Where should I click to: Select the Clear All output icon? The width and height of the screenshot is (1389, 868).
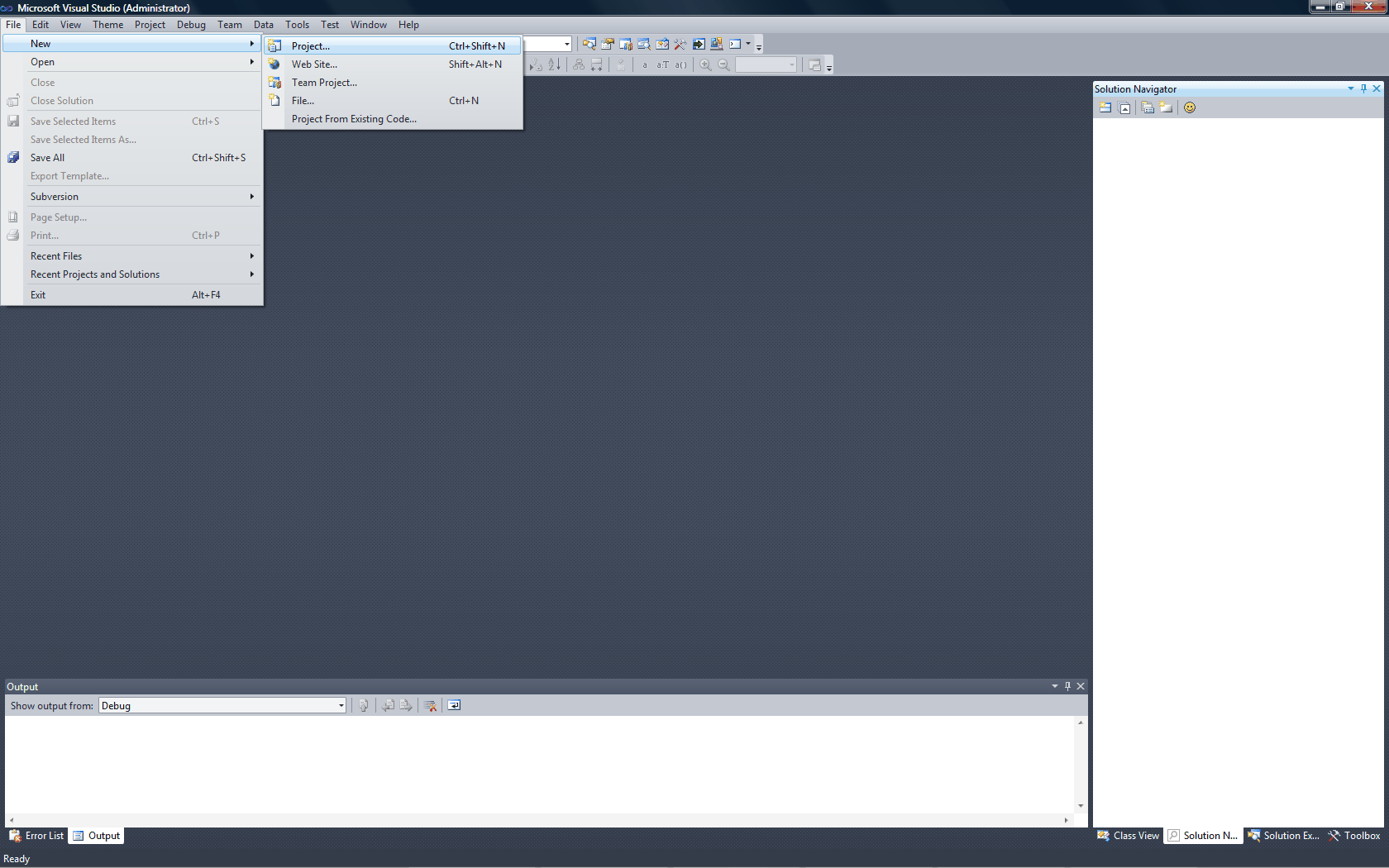(431, 705)
